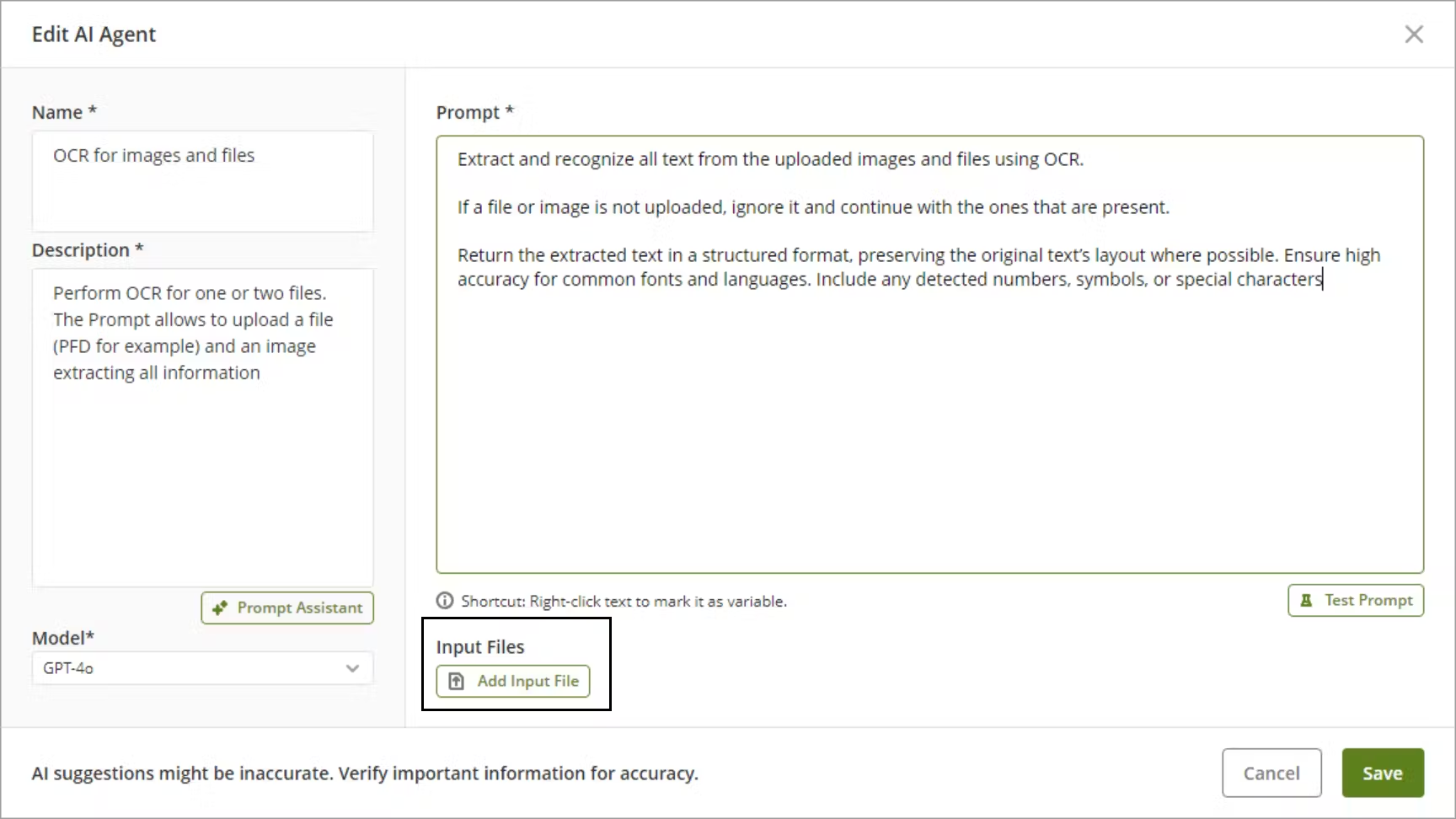Screen dimensions: 1456x819
Task: Save the AI agent changes
Action: [1383, 773]
